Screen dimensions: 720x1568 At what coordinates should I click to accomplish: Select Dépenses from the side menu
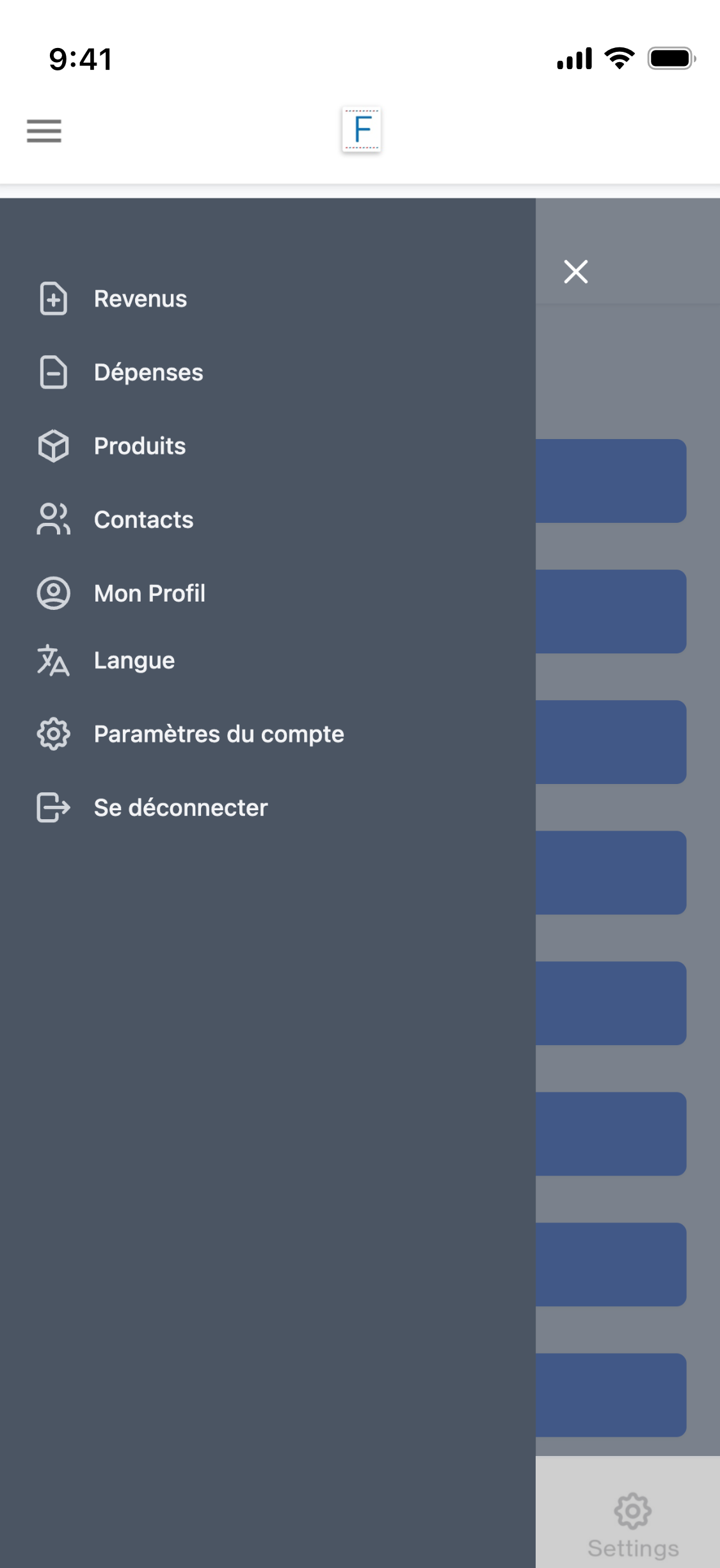[148, 372]
